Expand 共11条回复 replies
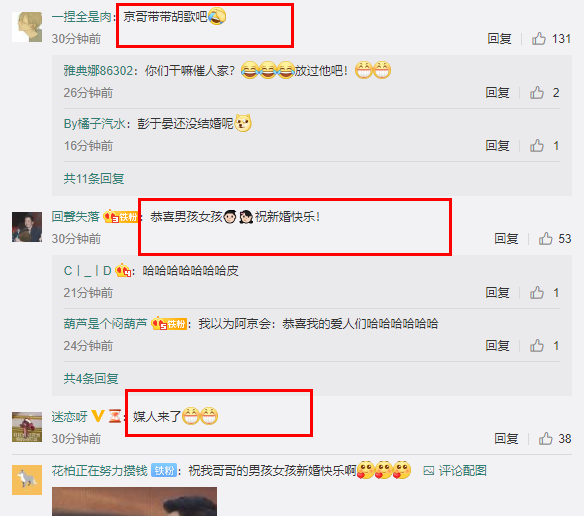The image size is (584, 516). [94, 178]
